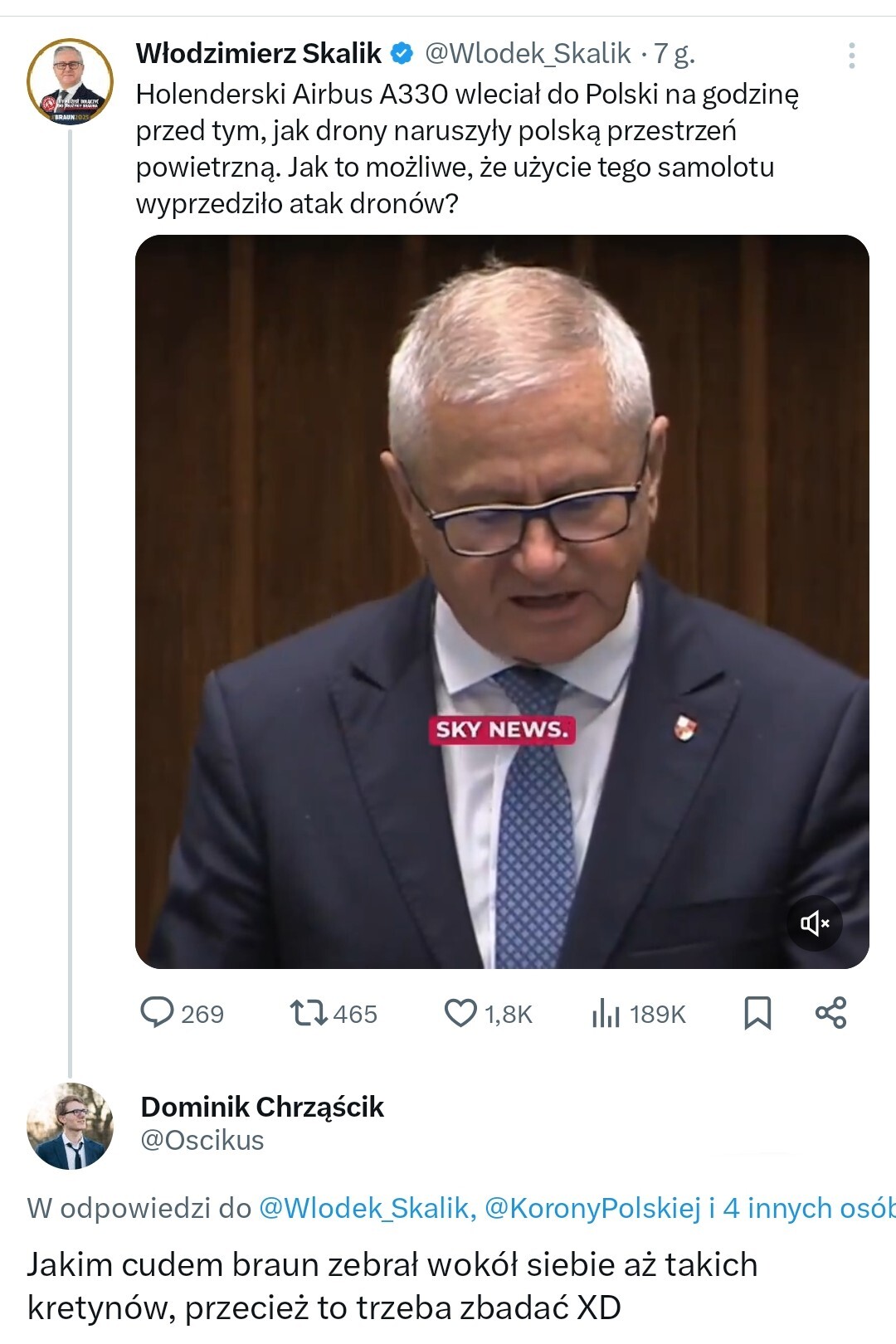Click the Włodzimierz Skalik display name

click(x=258, y=54)
